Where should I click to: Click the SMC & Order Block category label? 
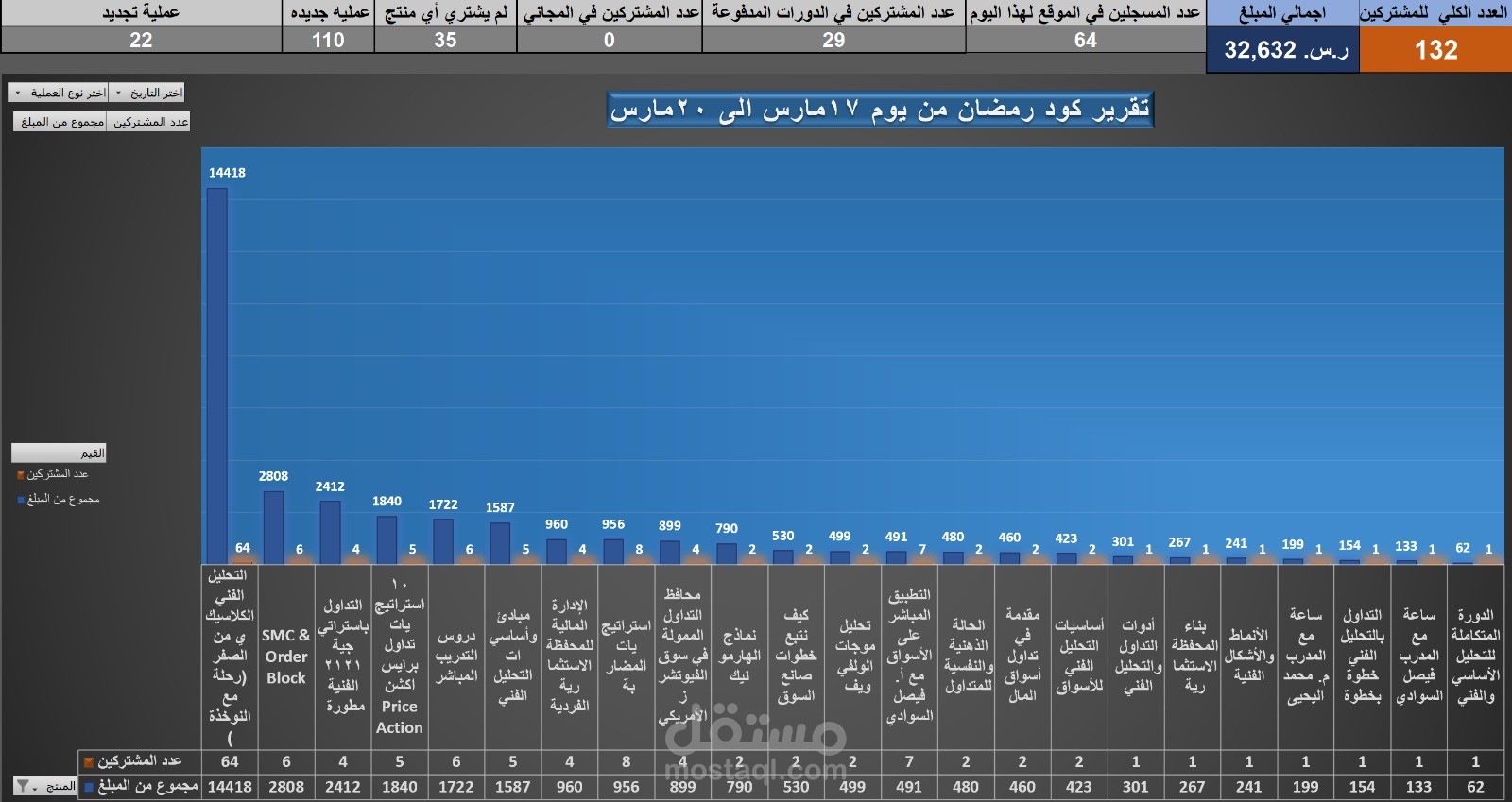pyautogui.click(x=285, y=657)
